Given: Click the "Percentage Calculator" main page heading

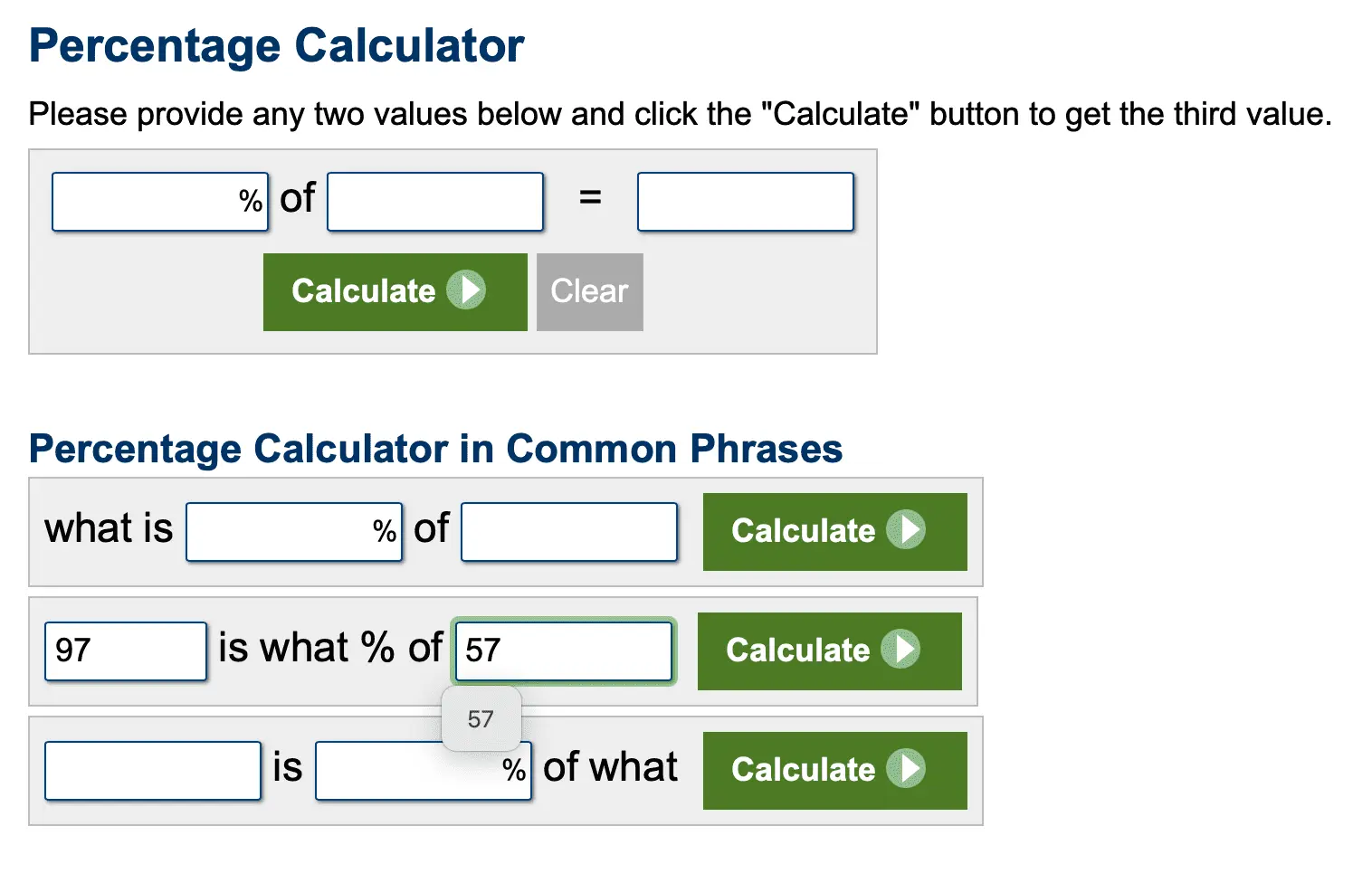Looking at the screenshot, I should [277, 46].
